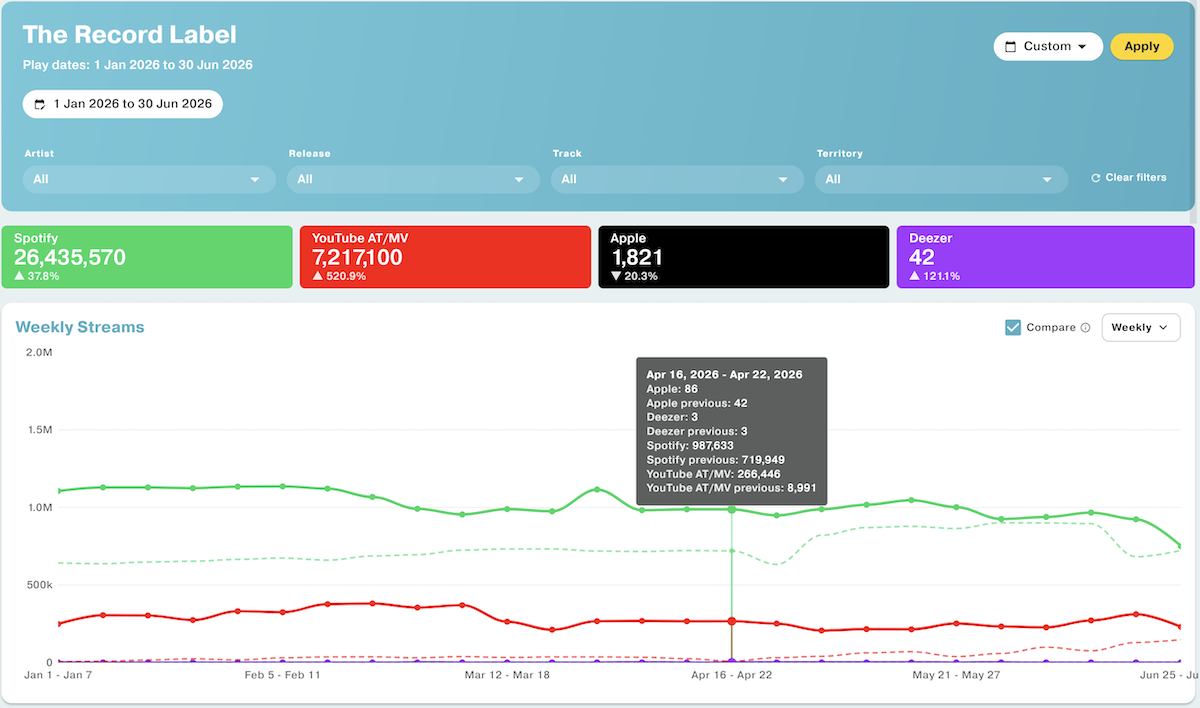The width and height of the screenshot is (1200, 708).
Task: Click the down arrow on the Apple card
Action: 616,276
